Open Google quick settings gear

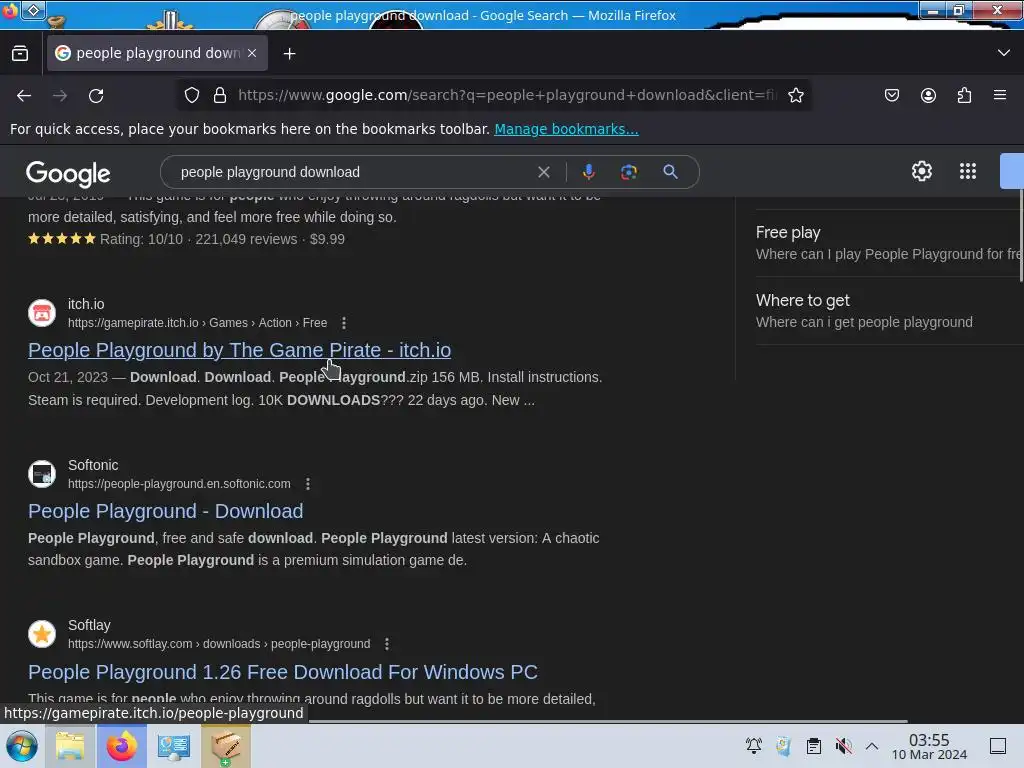921,171
